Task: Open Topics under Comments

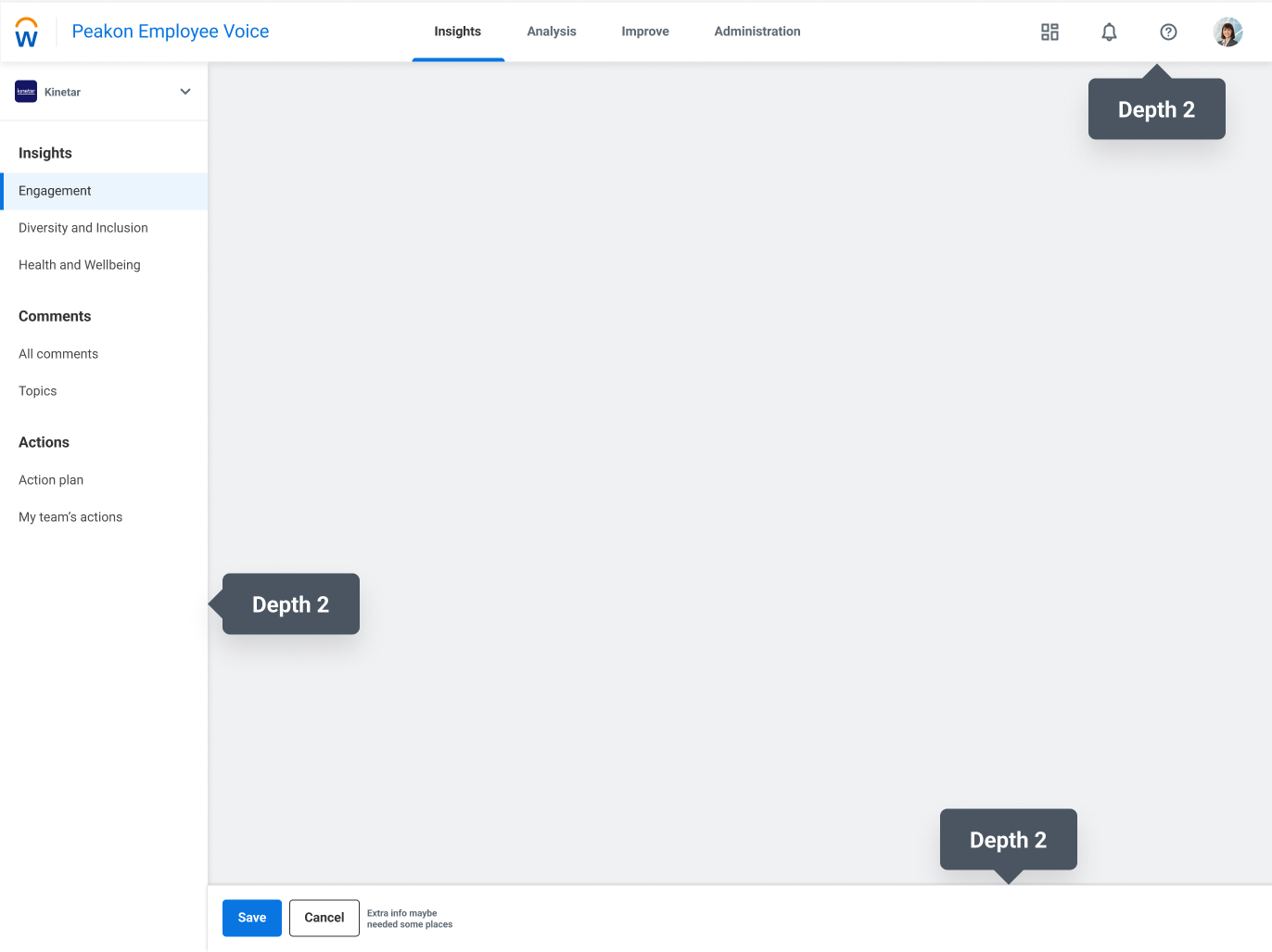Action: [38, 391]
